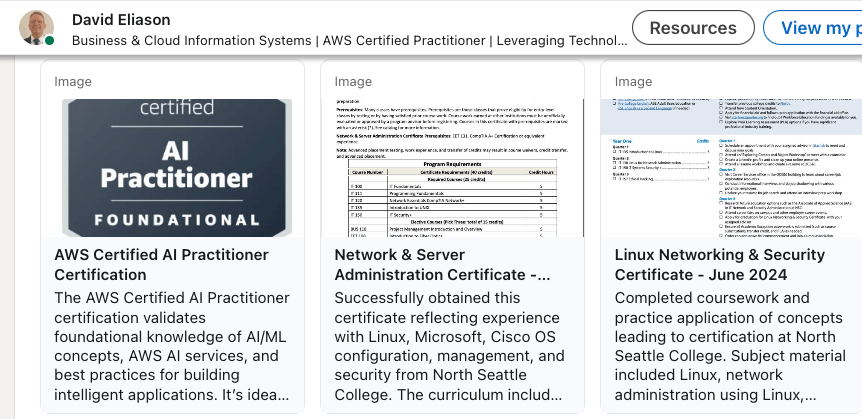862x419 pixels.
Task: Click Image label above Linux Networking card
Action: tap(633, 82)
